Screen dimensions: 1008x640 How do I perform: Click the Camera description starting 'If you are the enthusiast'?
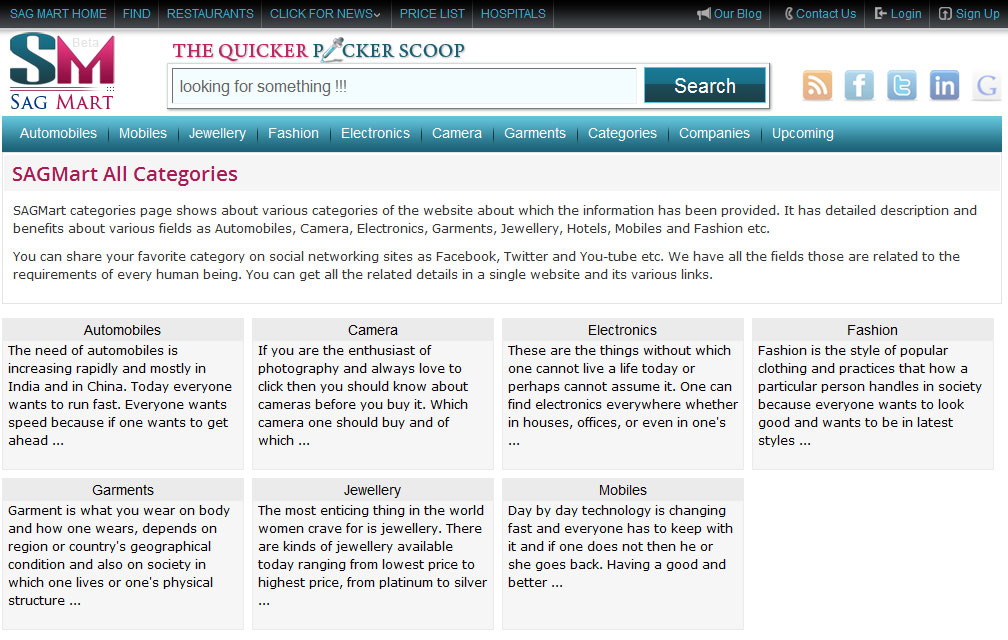click(363, 395)
